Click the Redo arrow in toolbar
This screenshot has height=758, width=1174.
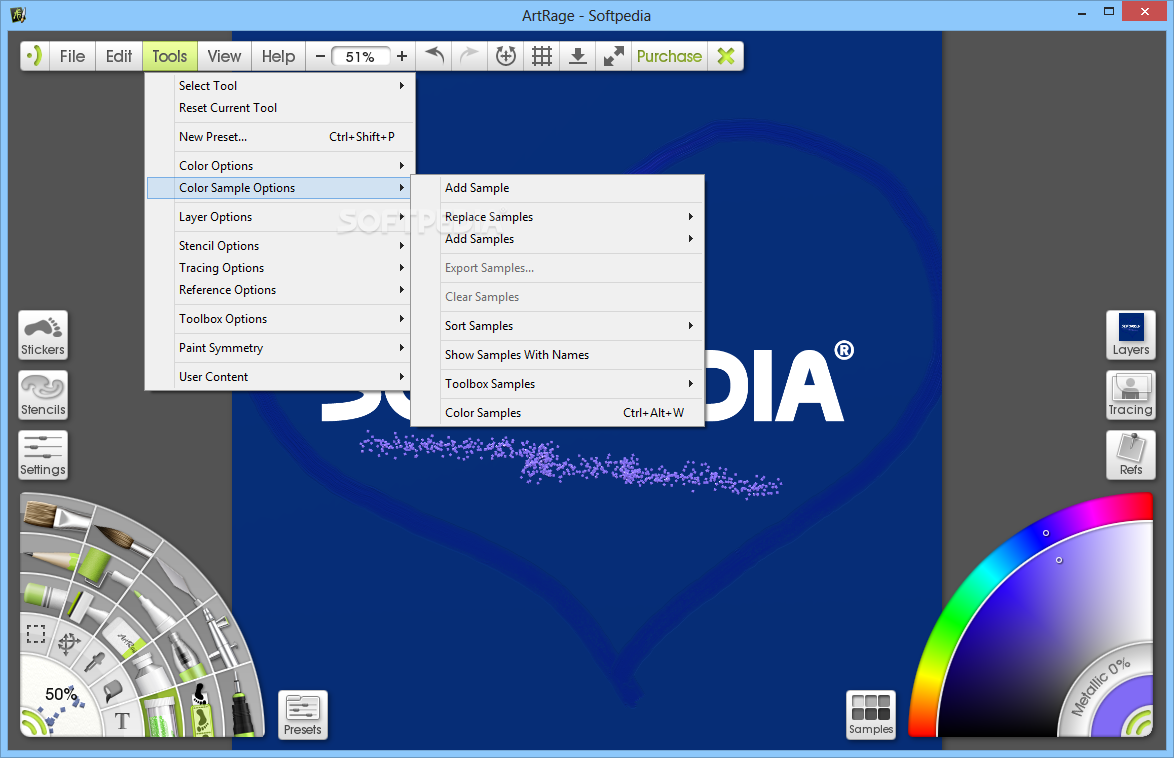pyautogui.click(x=469, y=56)
